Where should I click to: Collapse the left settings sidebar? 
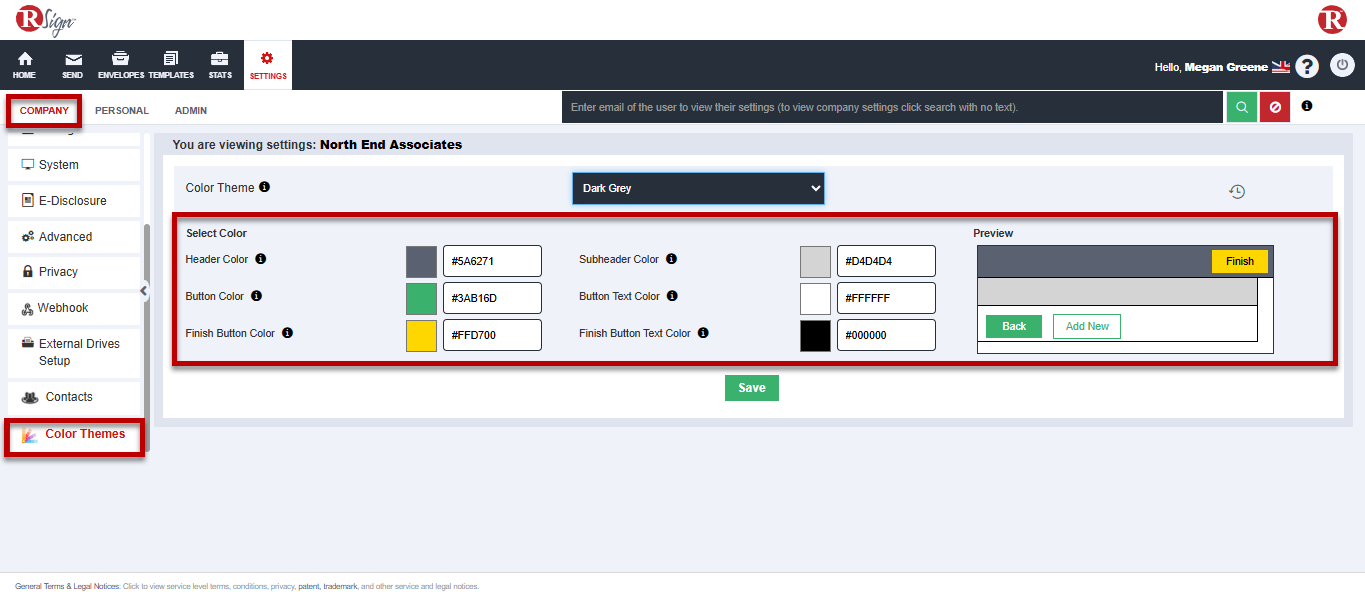tap(144, 291)
